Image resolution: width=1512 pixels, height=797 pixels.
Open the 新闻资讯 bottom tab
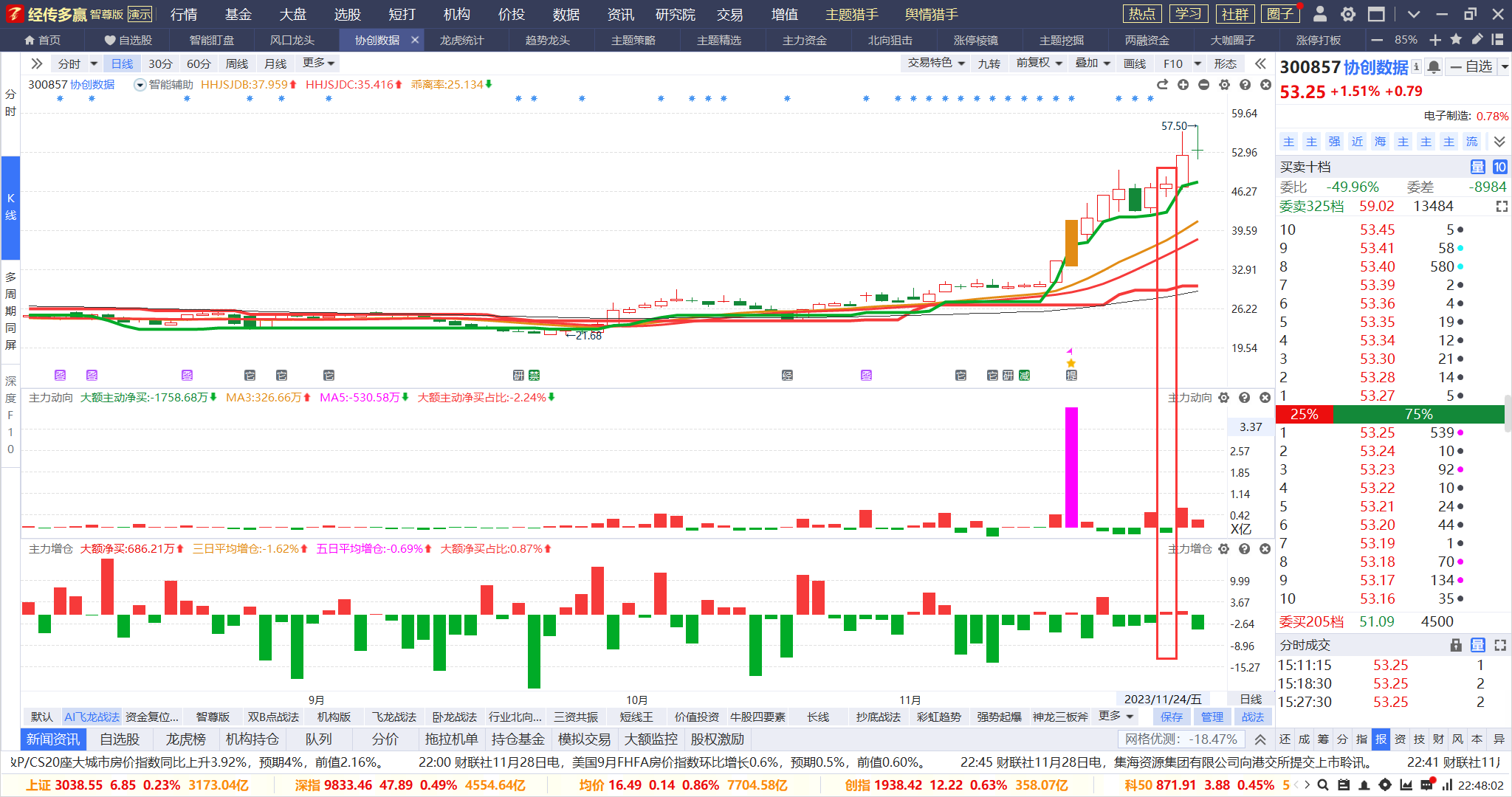coord(53,739)
